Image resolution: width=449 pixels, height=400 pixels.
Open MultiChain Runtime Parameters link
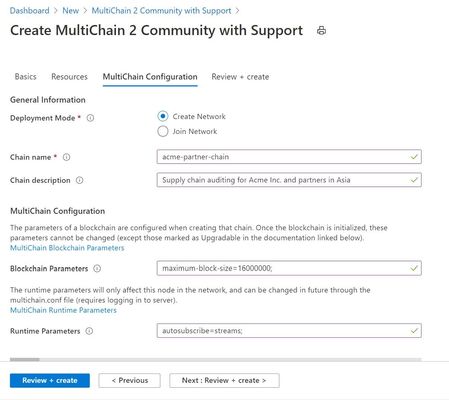point(63,310)
